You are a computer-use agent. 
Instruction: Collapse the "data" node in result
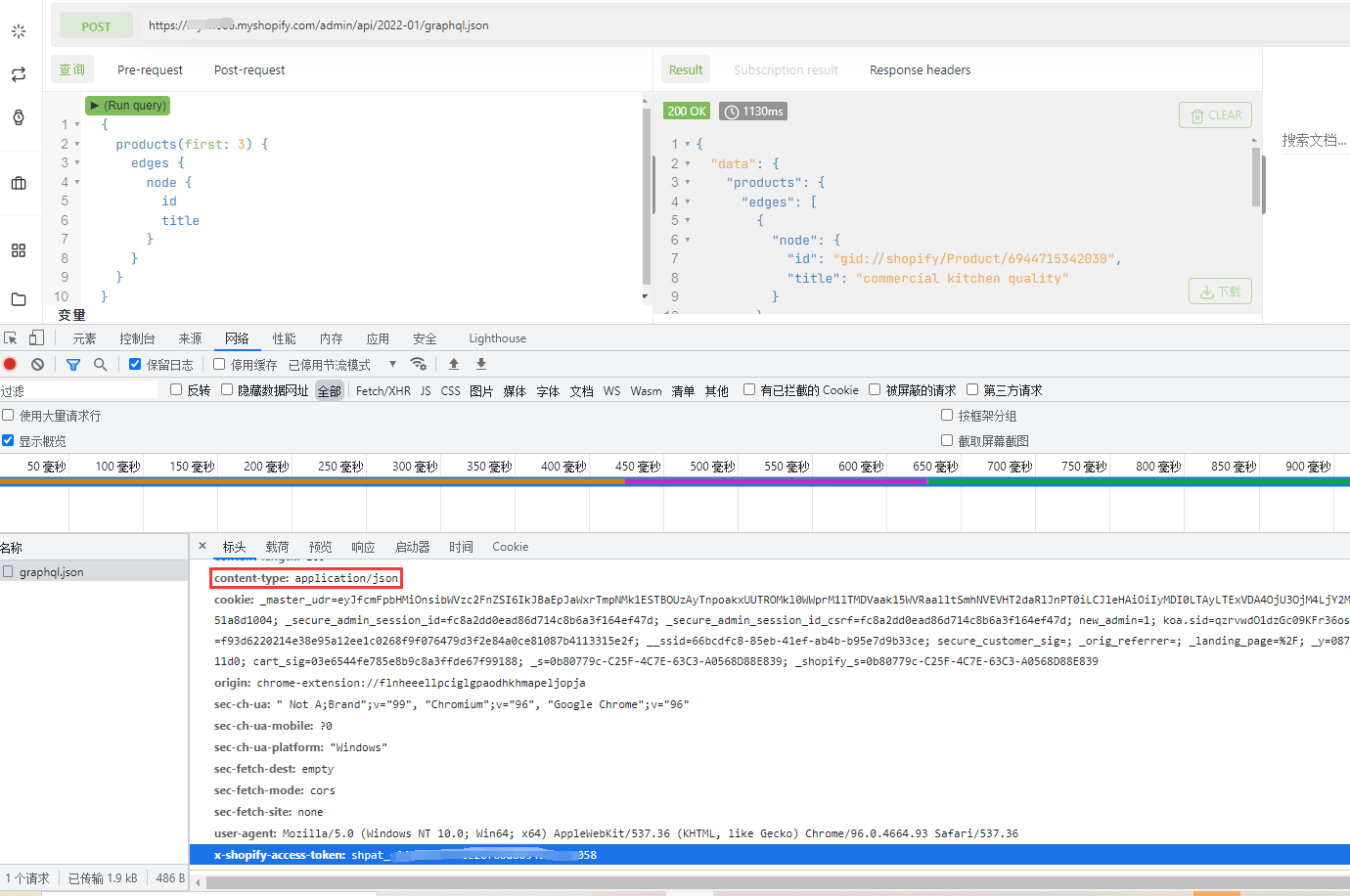tap(688, 164)
